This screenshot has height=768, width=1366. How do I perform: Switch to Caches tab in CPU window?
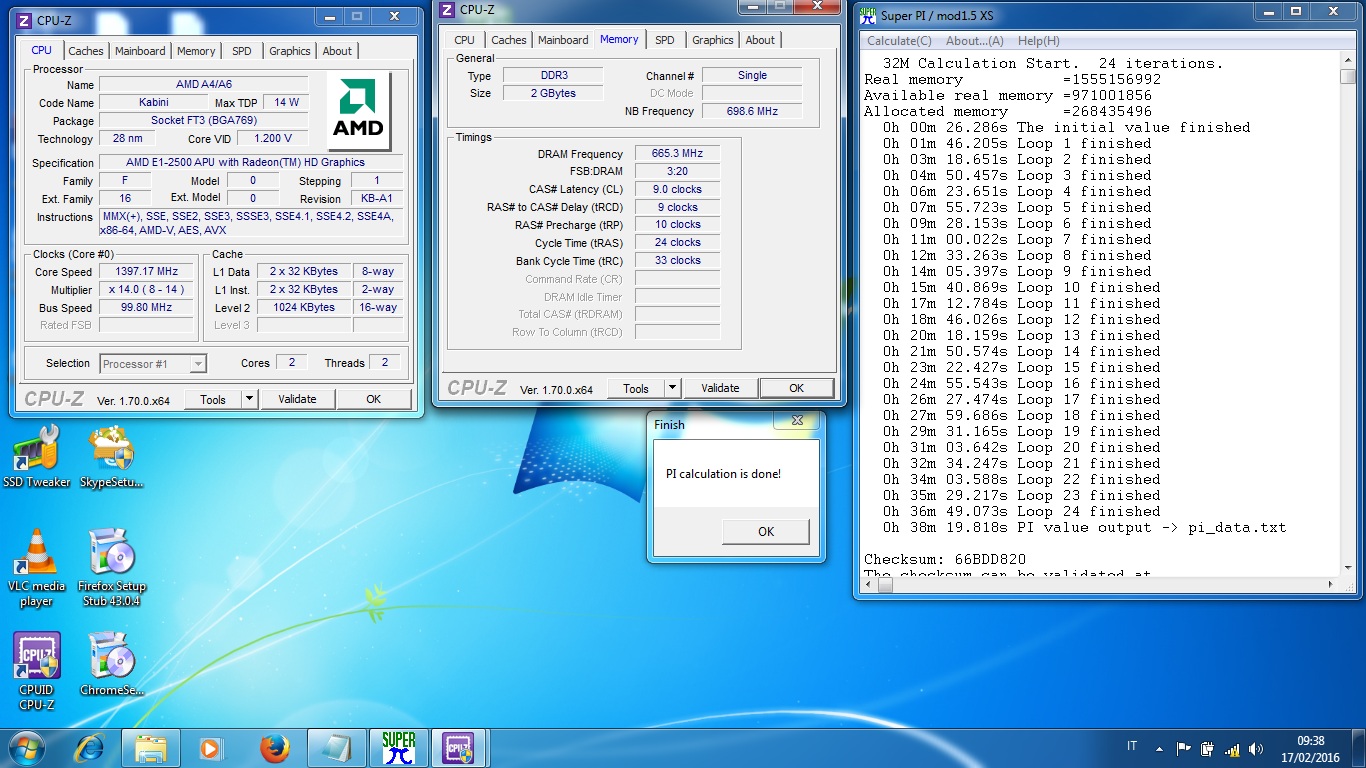click(x=85, y=51)
